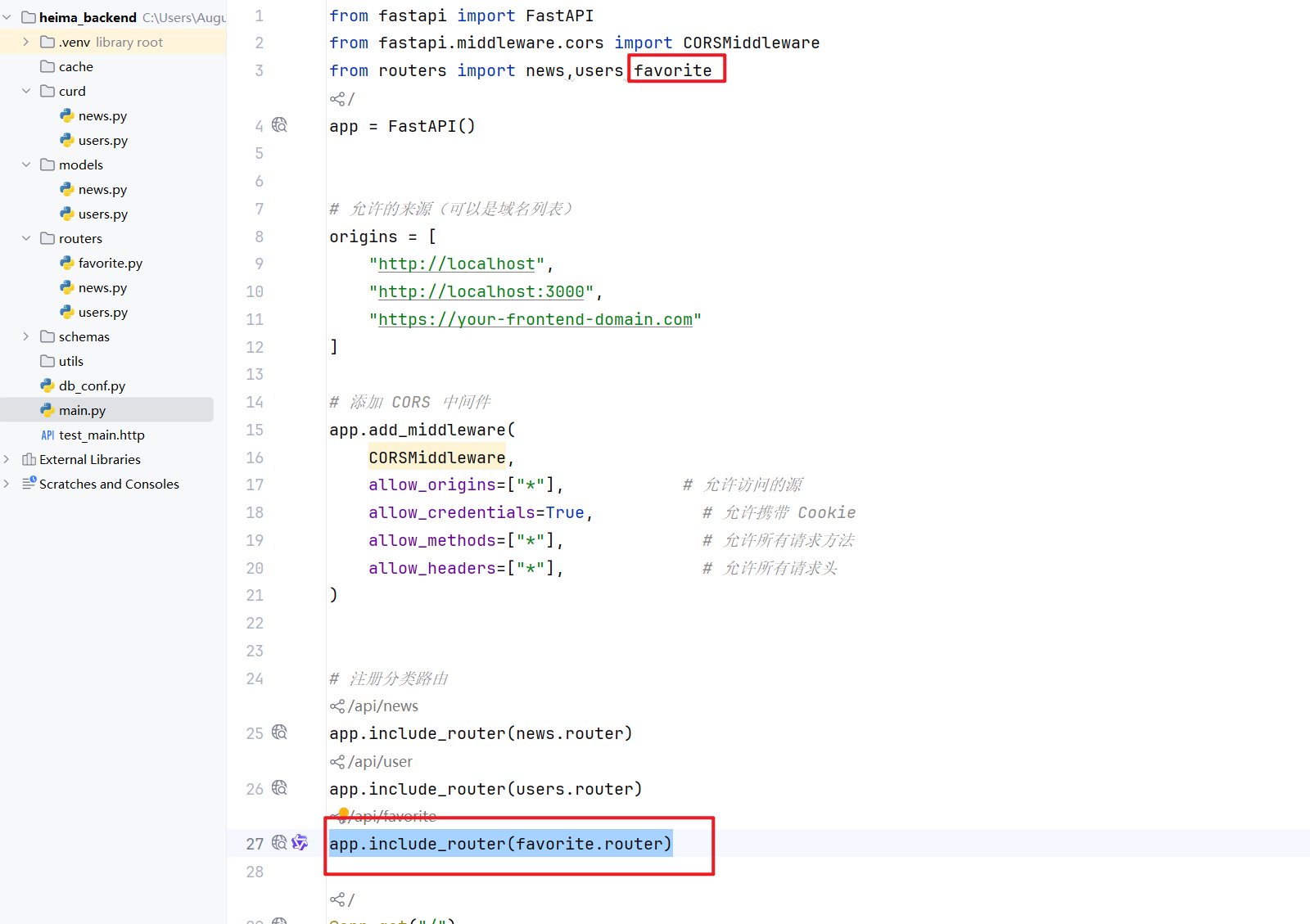Open the http://localhost:3000 link
The image size is (1310, 924).
pos(481,292)
